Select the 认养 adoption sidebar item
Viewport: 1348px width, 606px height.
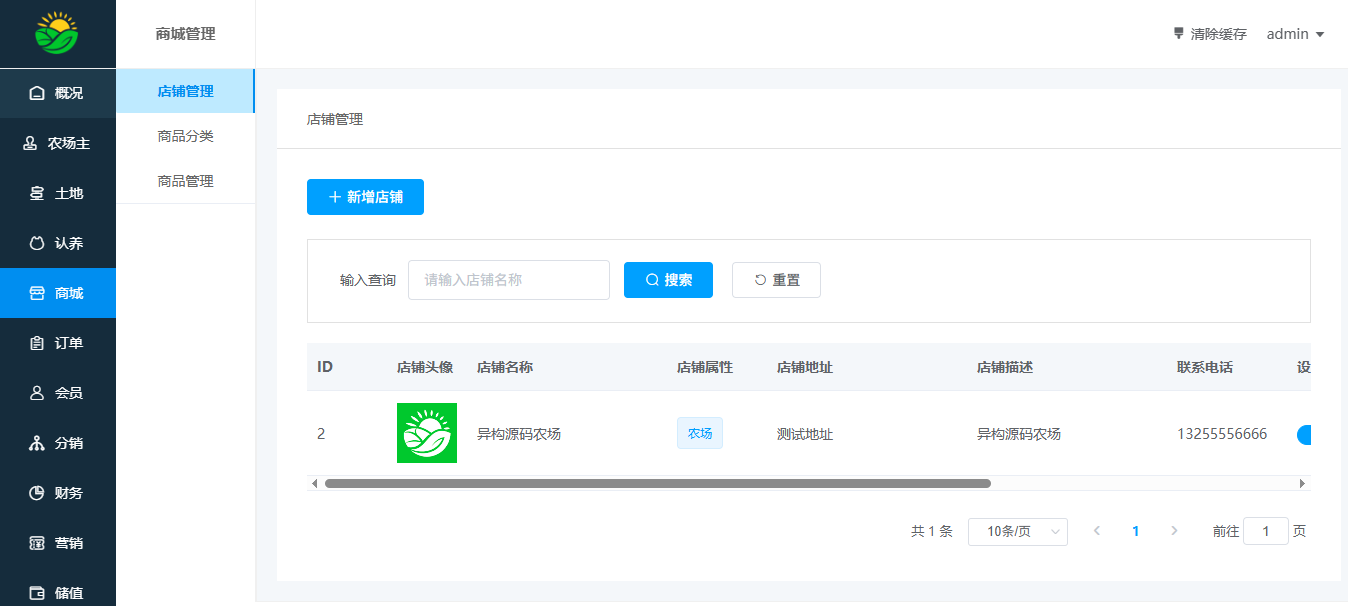57,243
